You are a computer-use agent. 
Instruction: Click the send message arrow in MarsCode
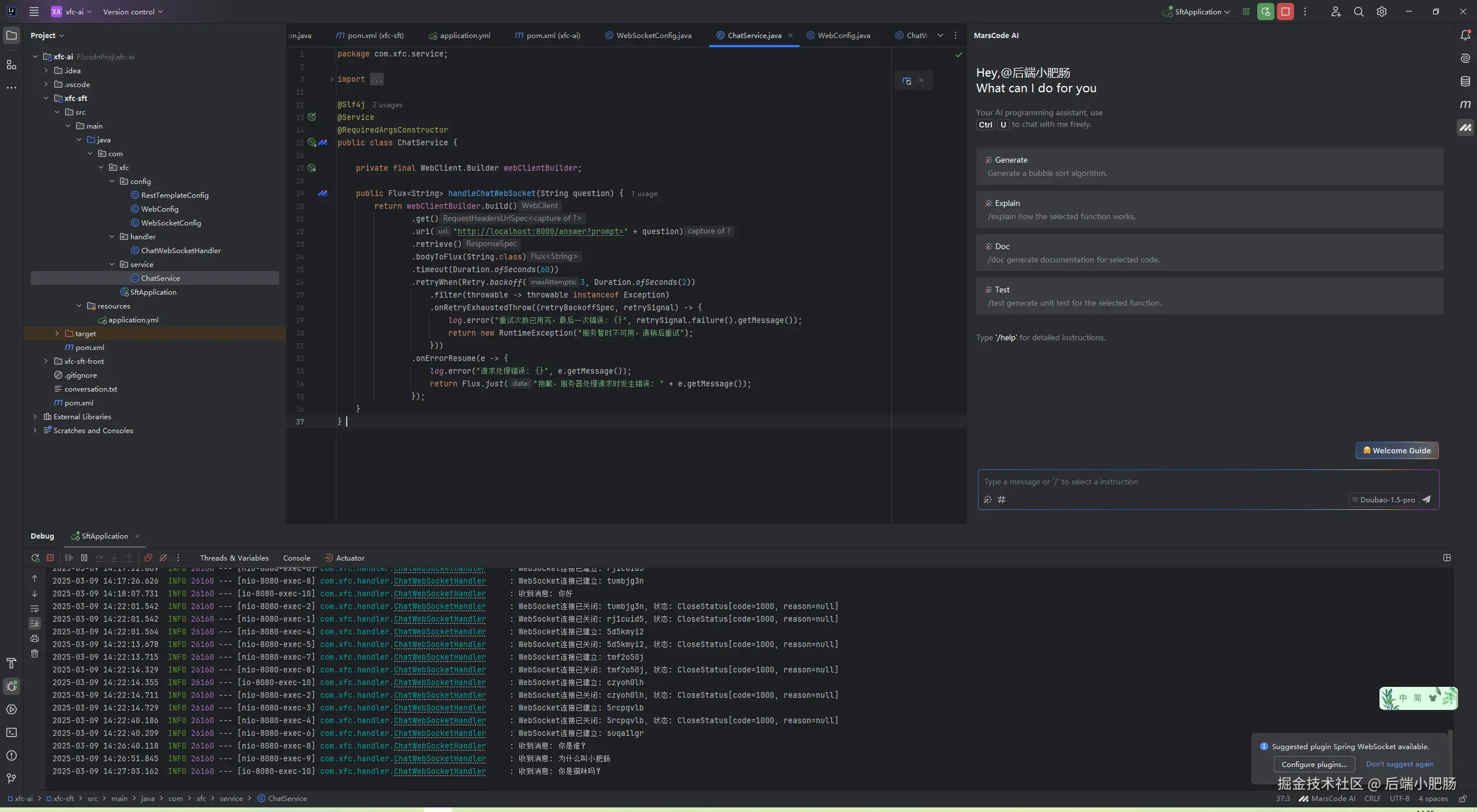tap(1426, 499)
